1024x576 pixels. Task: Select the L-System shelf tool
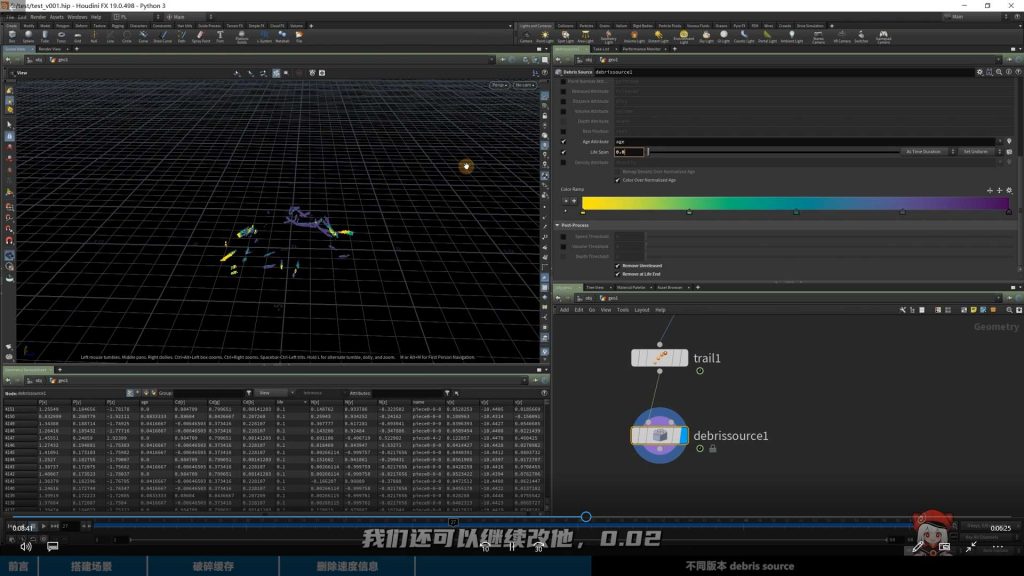pyautogui.click(x=265, y=36)
